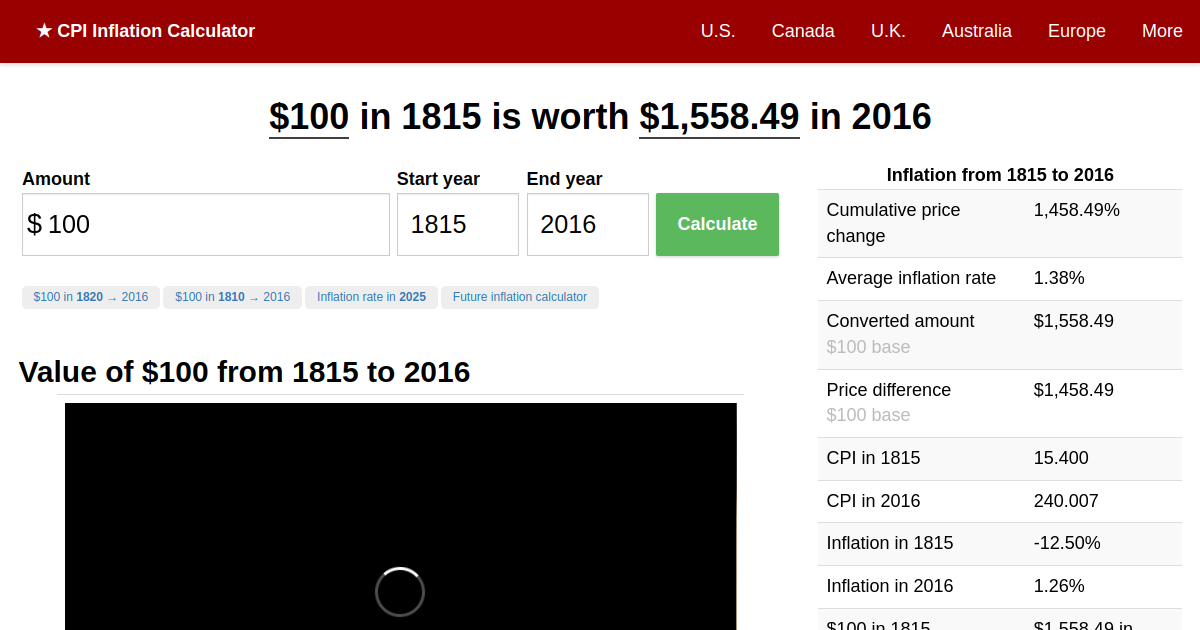Click the green Calculate button
Viewport: 1200px width, 630px height.
click(717, 224)
